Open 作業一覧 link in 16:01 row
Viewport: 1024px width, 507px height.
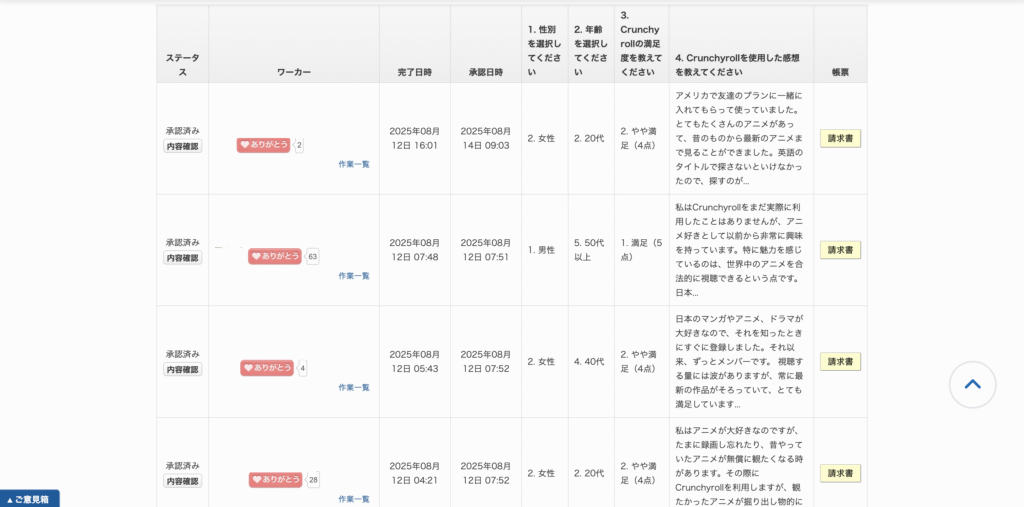[x=354, y=164]
